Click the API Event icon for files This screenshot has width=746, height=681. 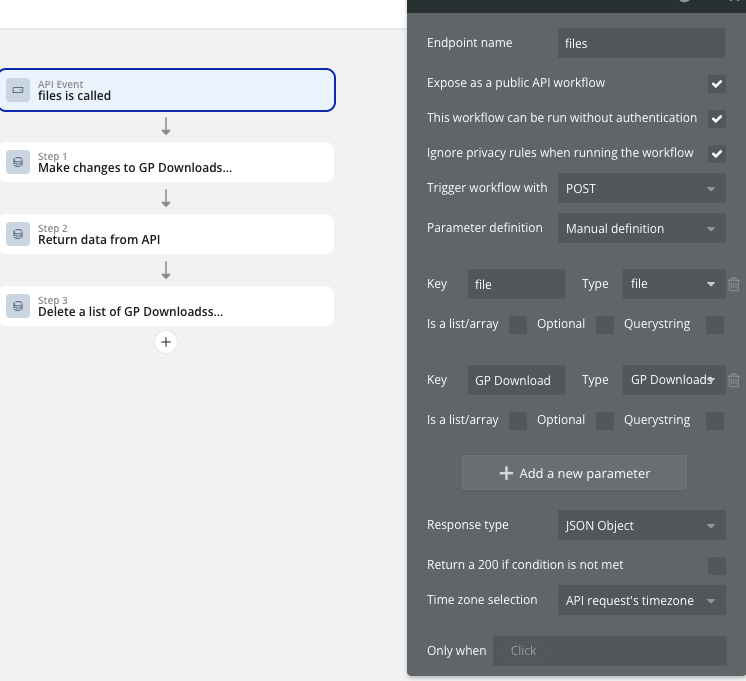[x=18, y=90]
